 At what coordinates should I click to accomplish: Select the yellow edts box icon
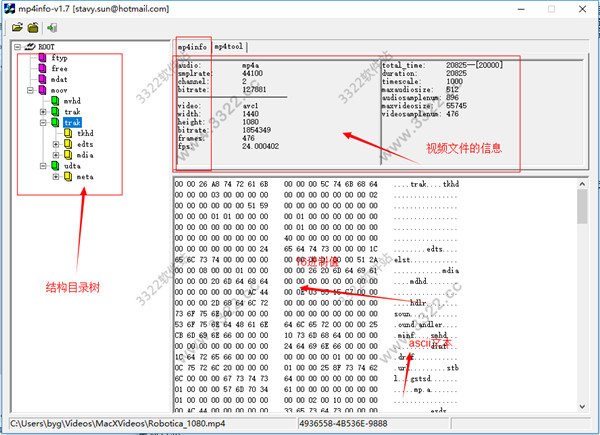[x=68, y=144]
